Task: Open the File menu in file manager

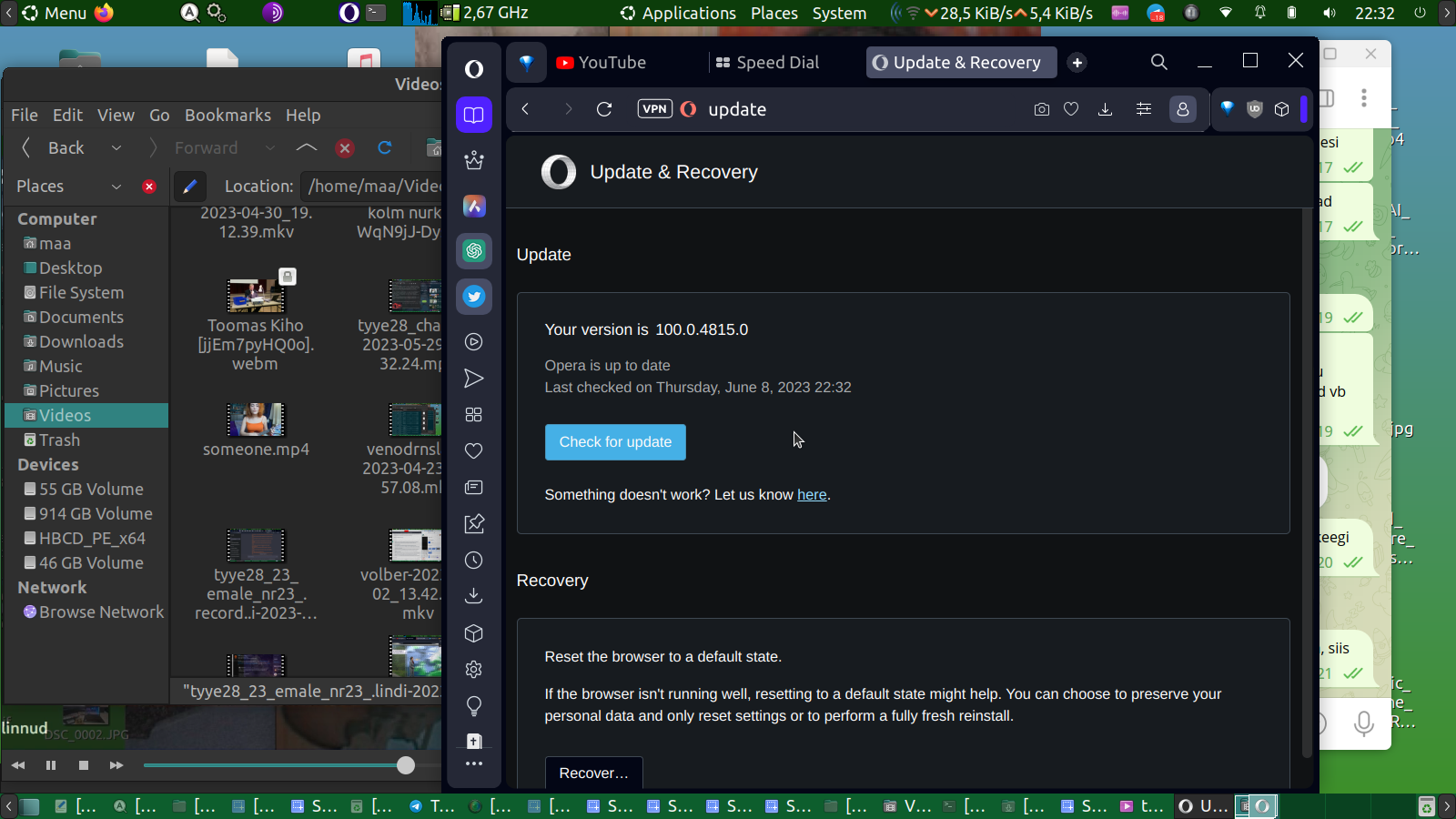Action: pos(25,116)
